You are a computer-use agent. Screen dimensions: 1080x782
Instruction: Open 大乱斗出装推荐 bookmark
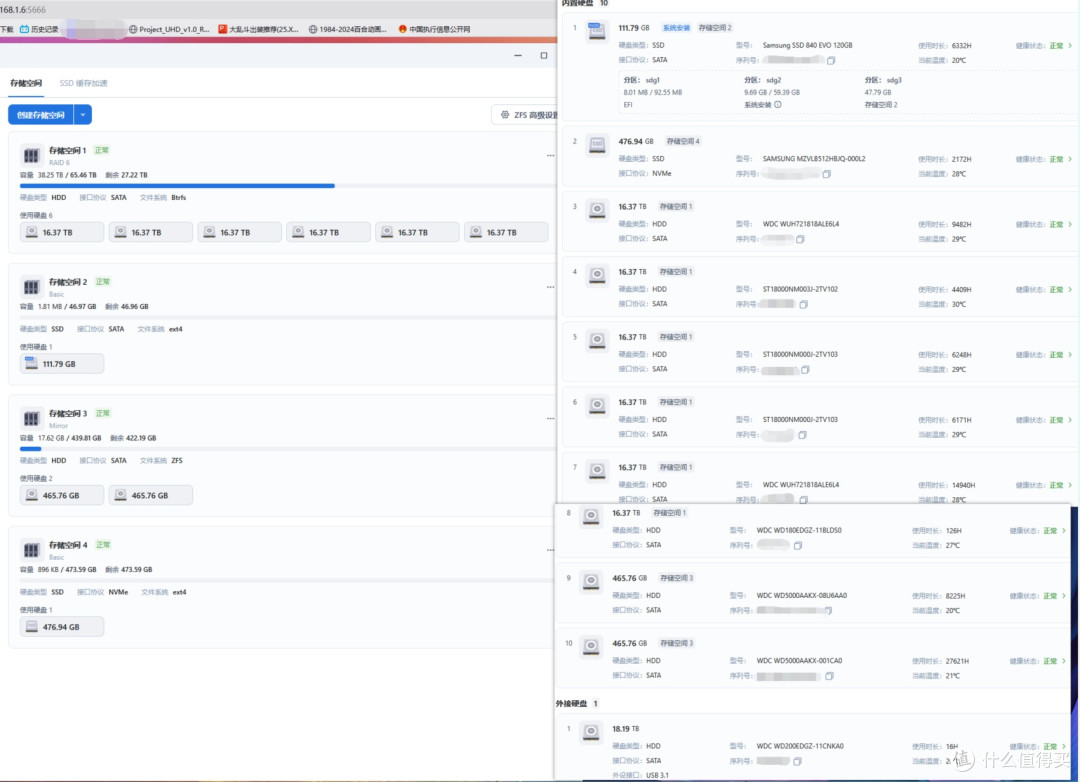pos(258,29)
